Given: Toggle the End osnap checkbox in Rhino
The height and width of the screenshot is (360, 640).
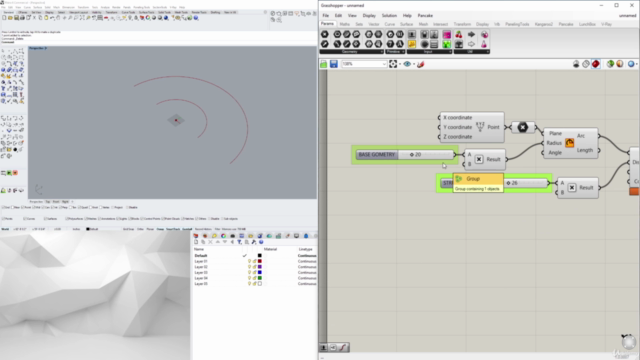Looking at the screenshot, I should (x=3, y=207).
